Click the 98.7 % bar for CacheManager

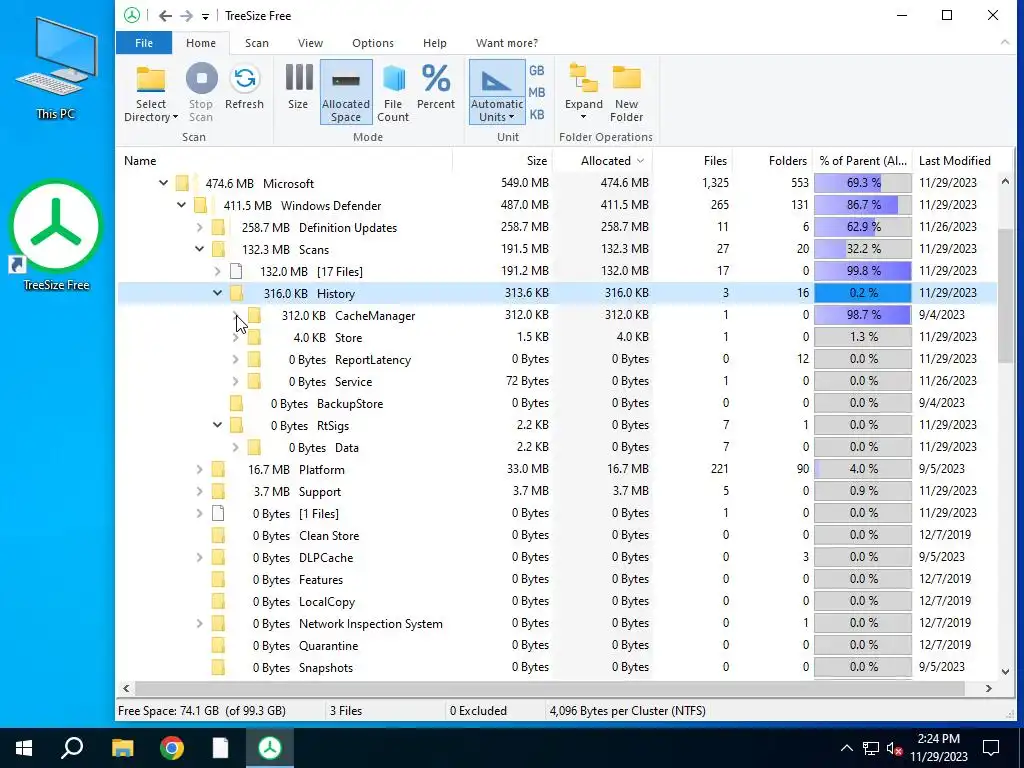click(863, 315)
